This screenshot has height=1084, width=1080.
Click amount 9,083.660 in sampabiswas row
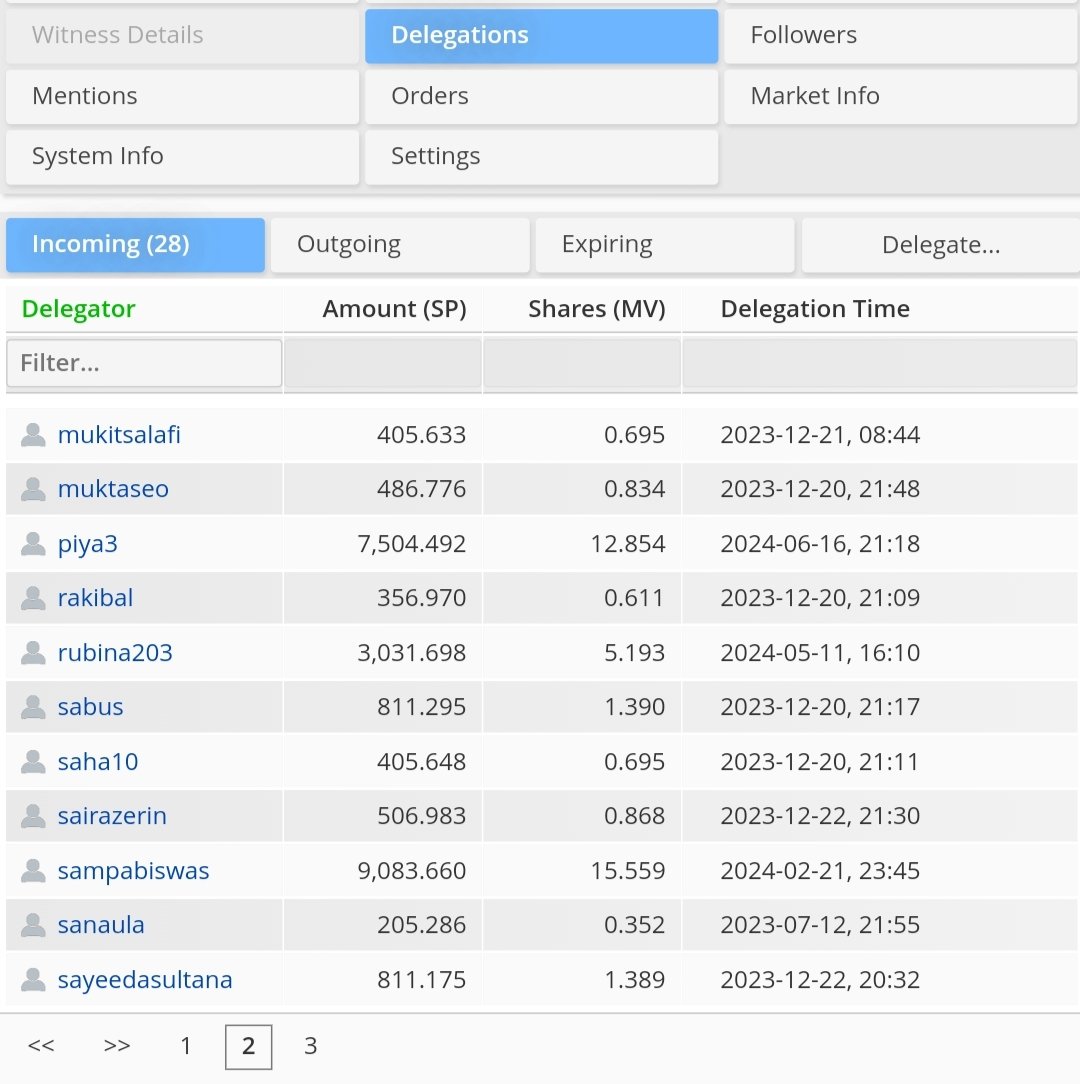[411, 871]
